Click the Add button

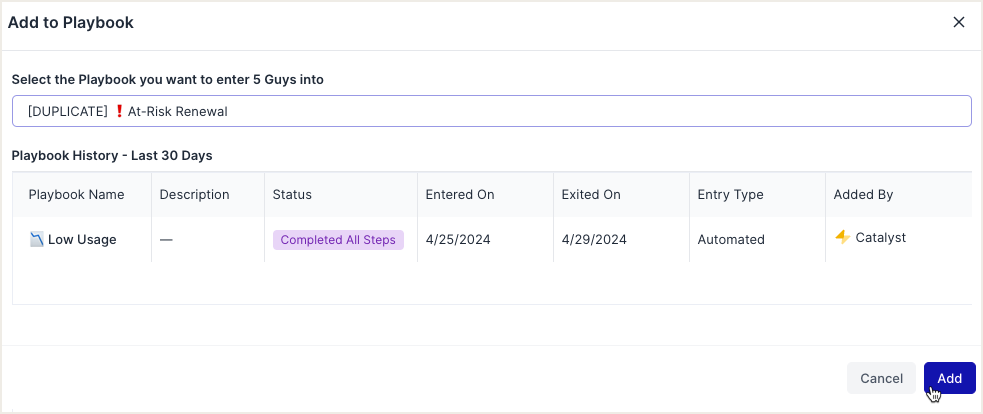[949, 378]
